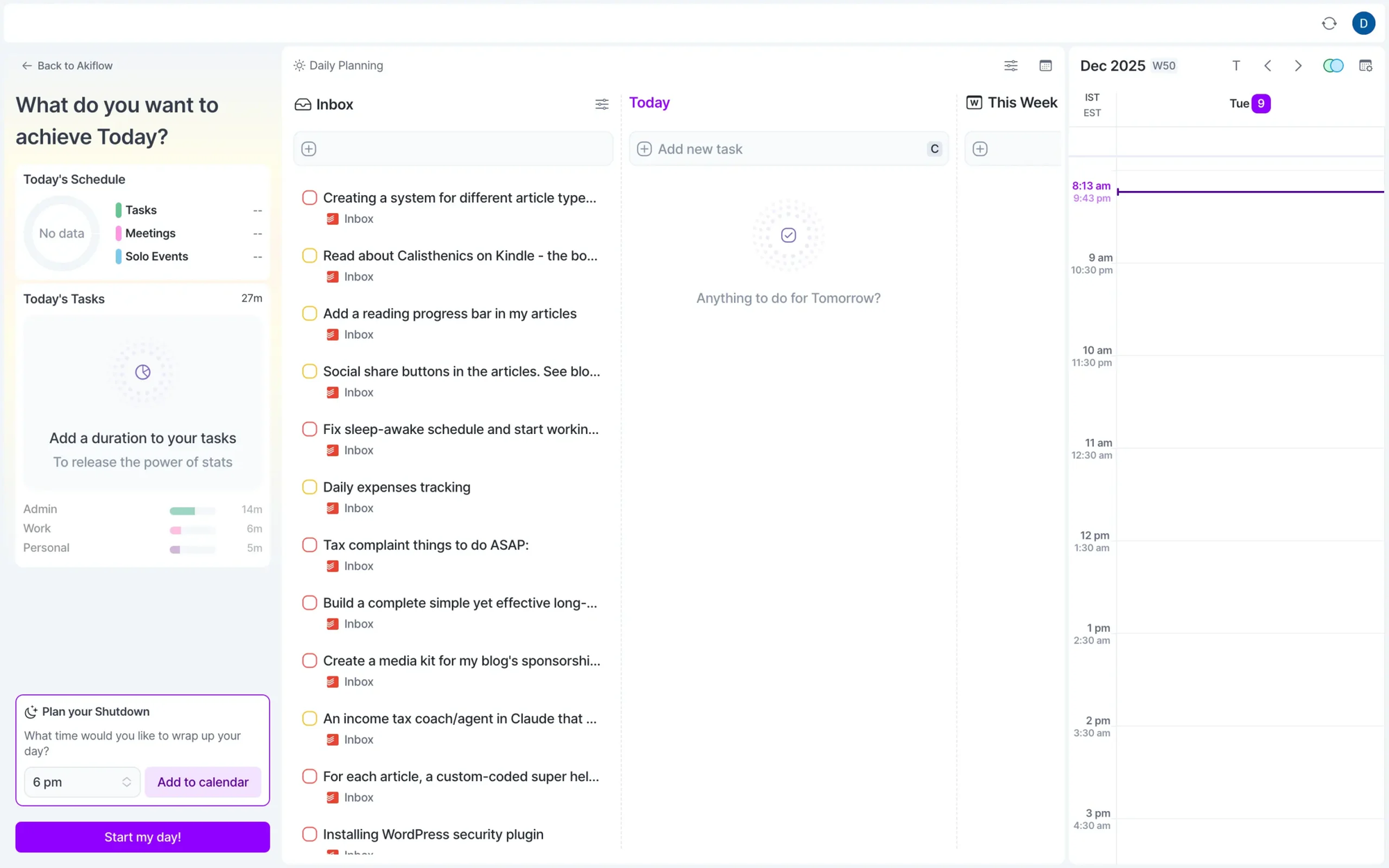Click the Start my day! button
The height and width of the screenshot is (868, 1389).
[x=142, y=836]
